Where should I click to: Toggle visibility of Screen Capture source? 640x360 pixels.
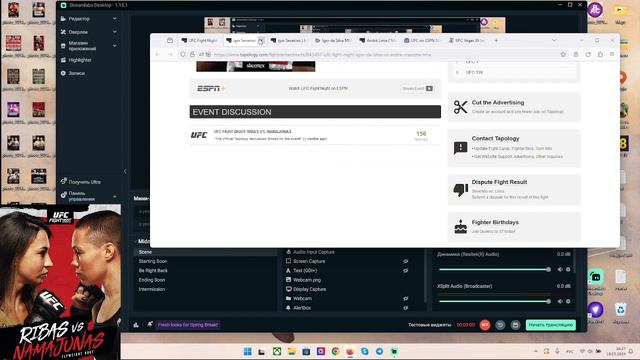[406, 261]
